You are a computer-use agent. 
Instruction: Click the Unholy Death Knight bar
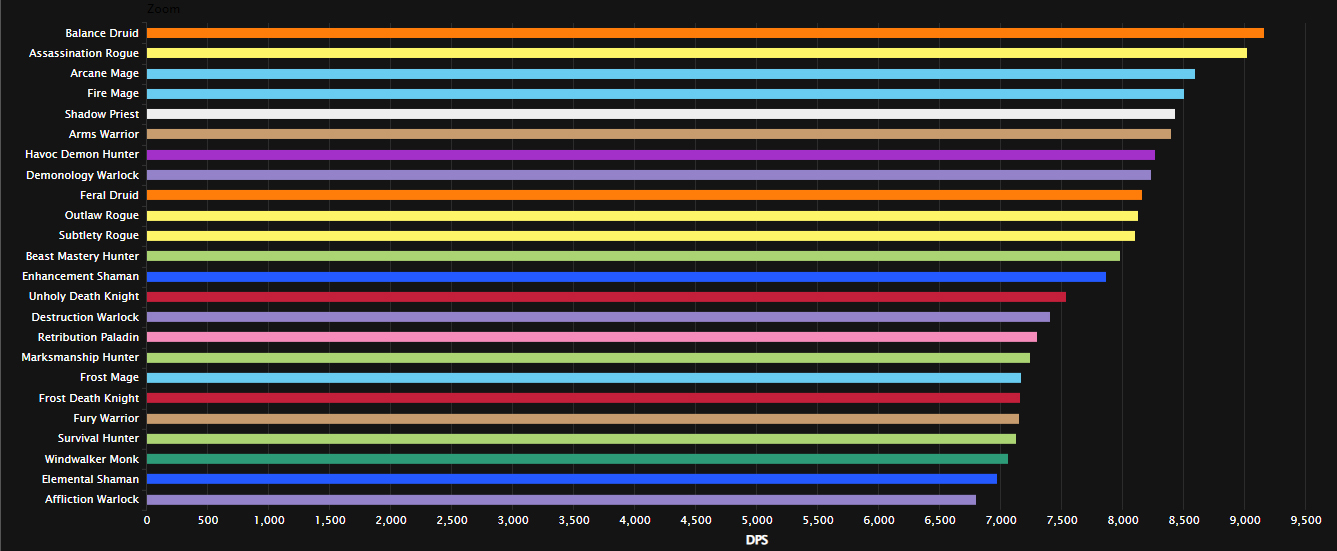point(606,297)
